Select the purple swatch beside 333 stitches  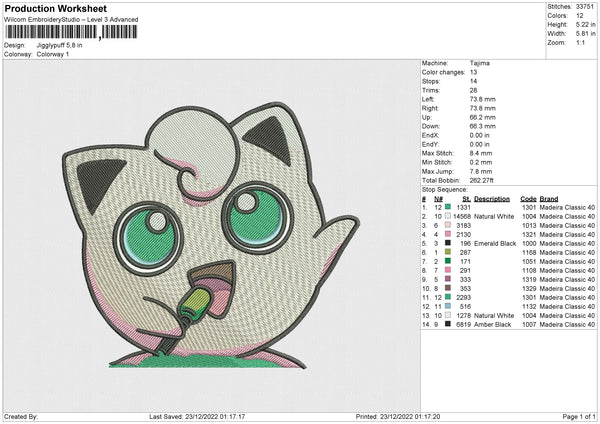point(448,279)
